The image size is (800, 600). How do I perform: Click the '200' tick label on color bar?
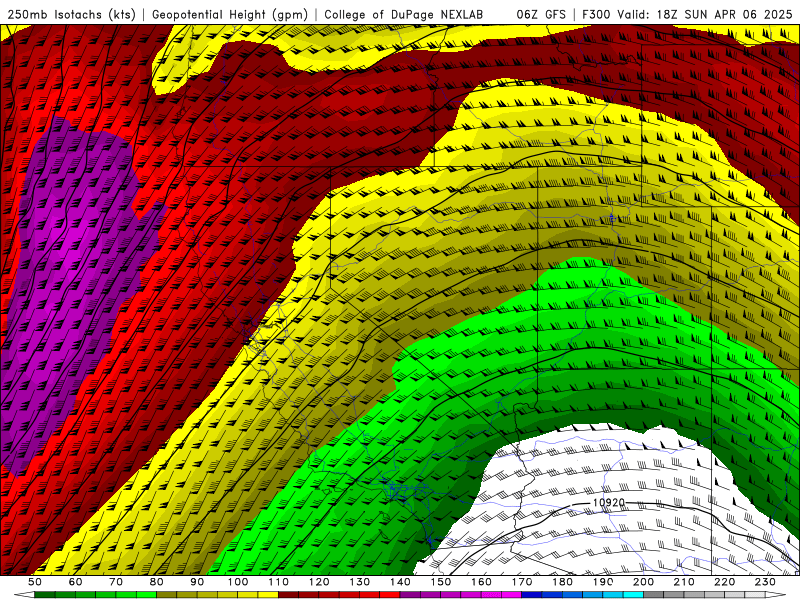tap(644, 582)
